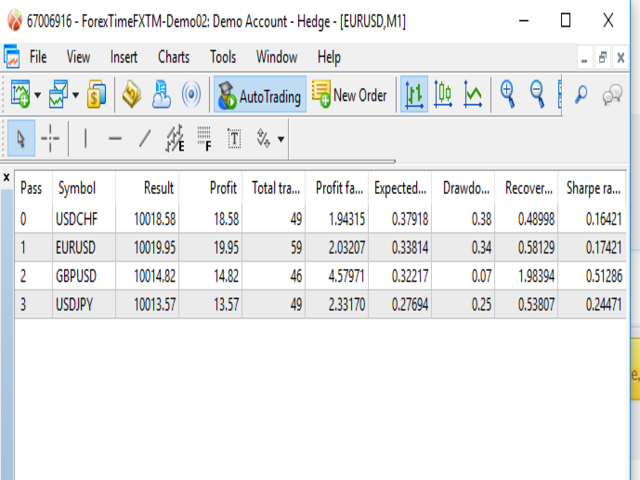640x480 pixels.
Task: Select the USDCHF row symbol
Action: point(77,219)
